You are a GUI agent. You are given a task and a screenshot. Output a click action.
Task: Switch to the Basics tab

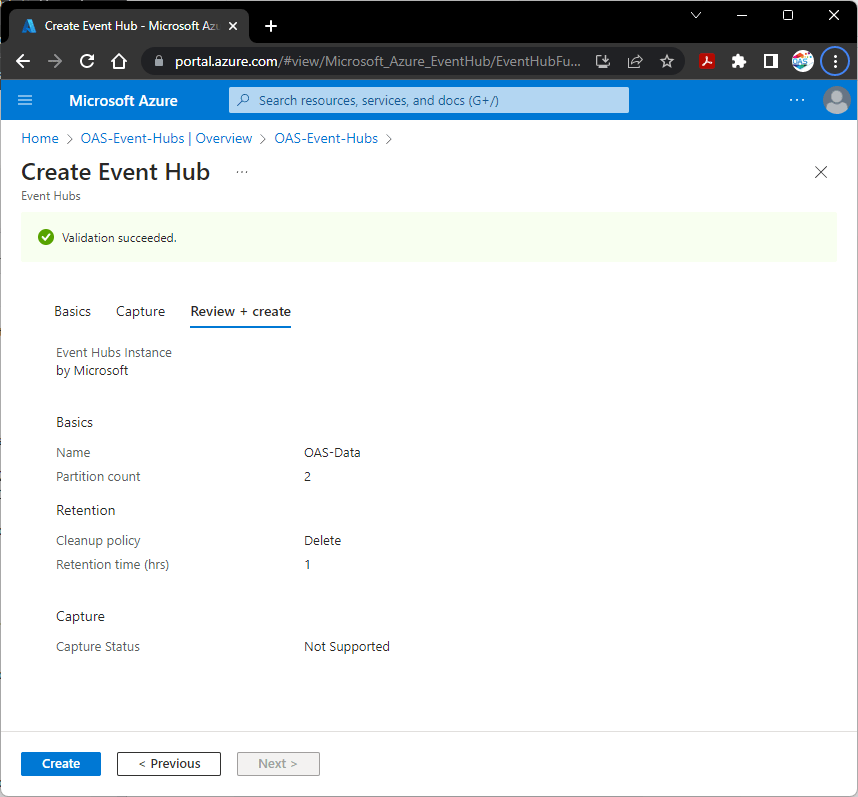[x=72, y=311]
